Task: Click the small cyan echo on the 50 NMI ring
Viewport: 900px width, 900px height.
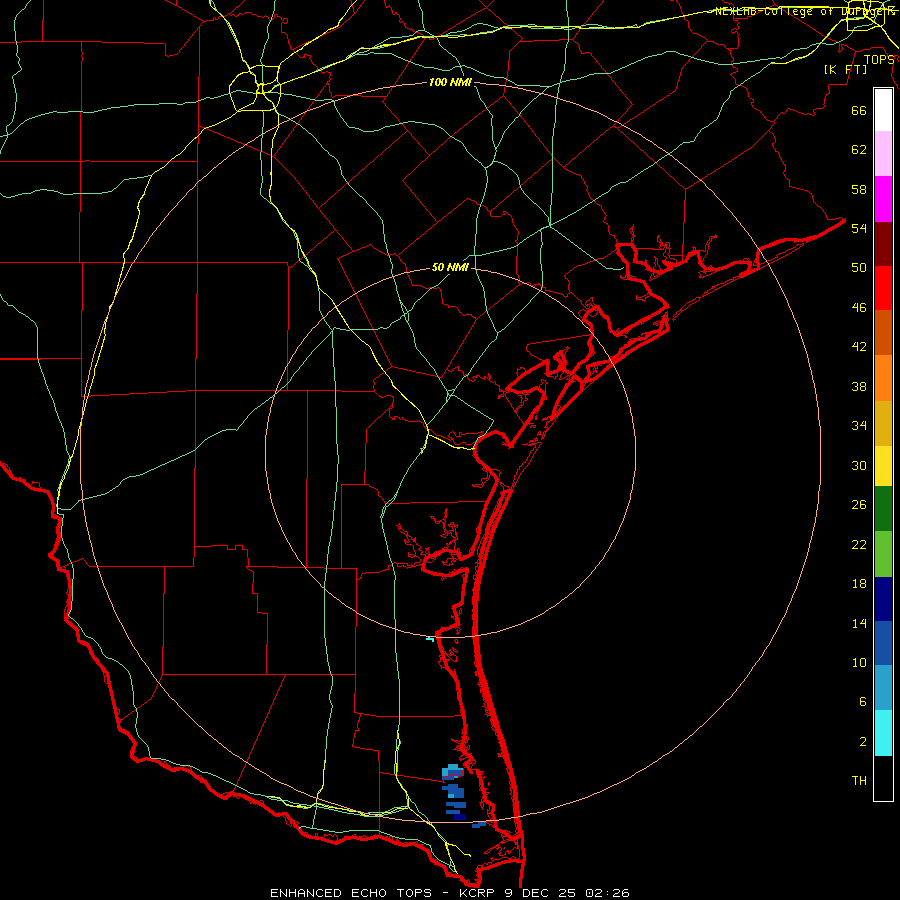Action: 430,639
